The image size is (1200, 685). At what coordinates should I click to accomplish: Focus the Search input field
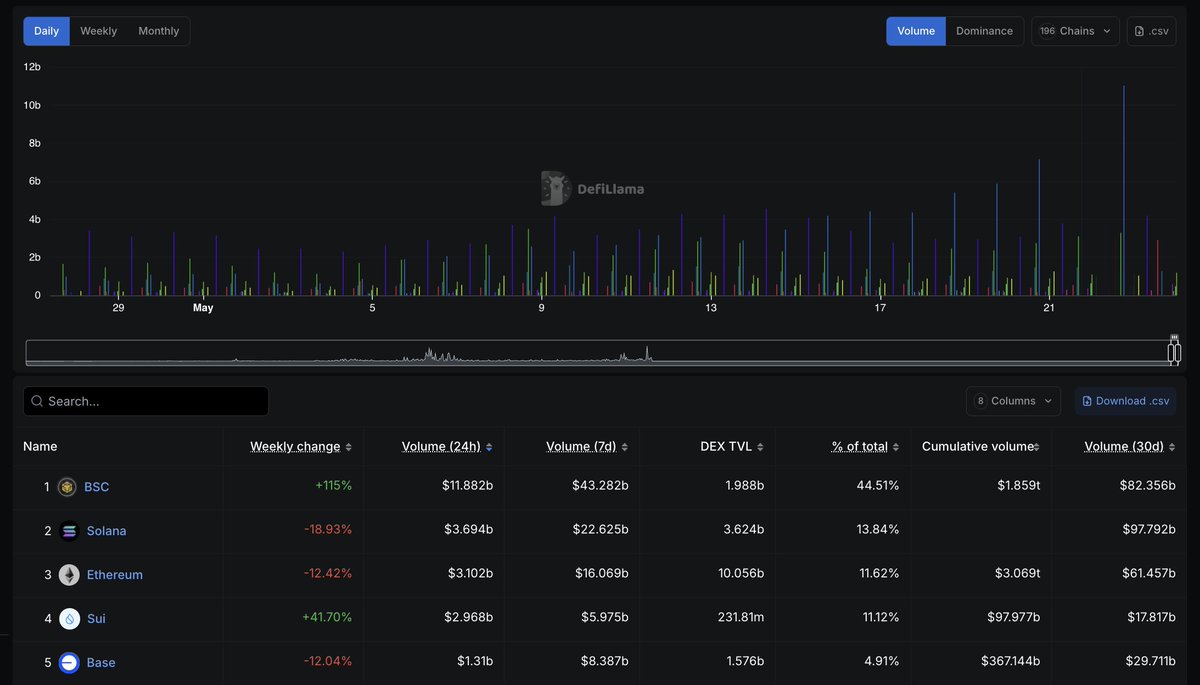tap(146, 401)
